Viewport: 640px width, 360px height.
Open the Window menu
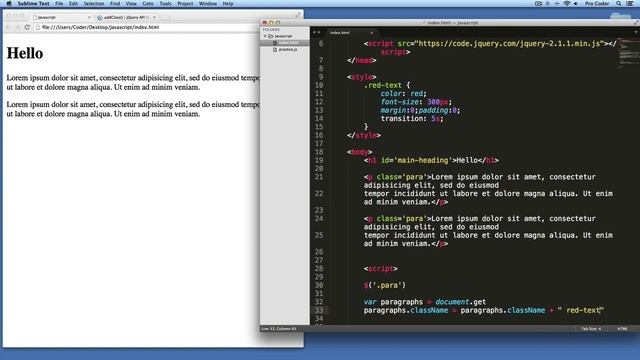[208, 3]
